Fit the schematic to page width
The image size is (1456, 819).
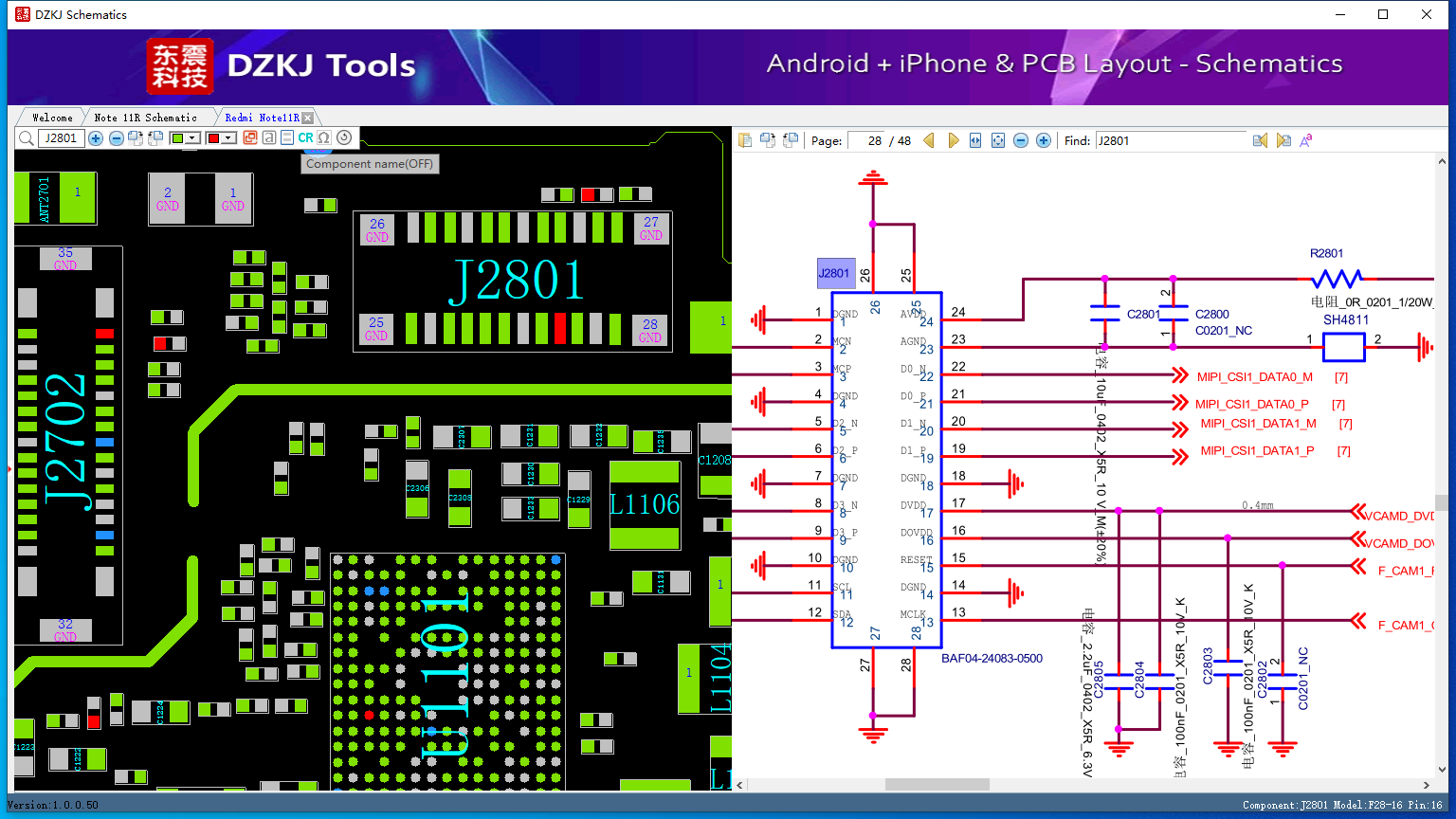pos(975,140)
